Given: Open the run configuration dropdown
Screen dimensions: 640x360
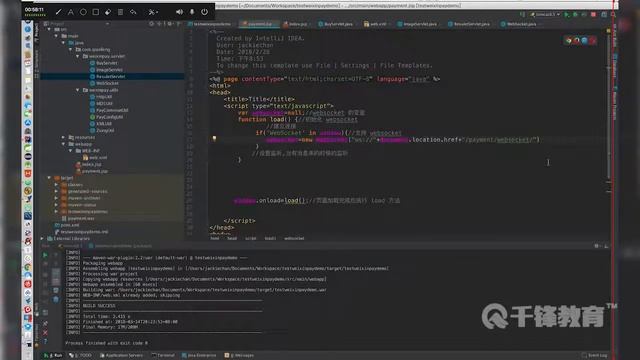Looking at the screenshot, I should pyautogui.click(x=545, y=15).
